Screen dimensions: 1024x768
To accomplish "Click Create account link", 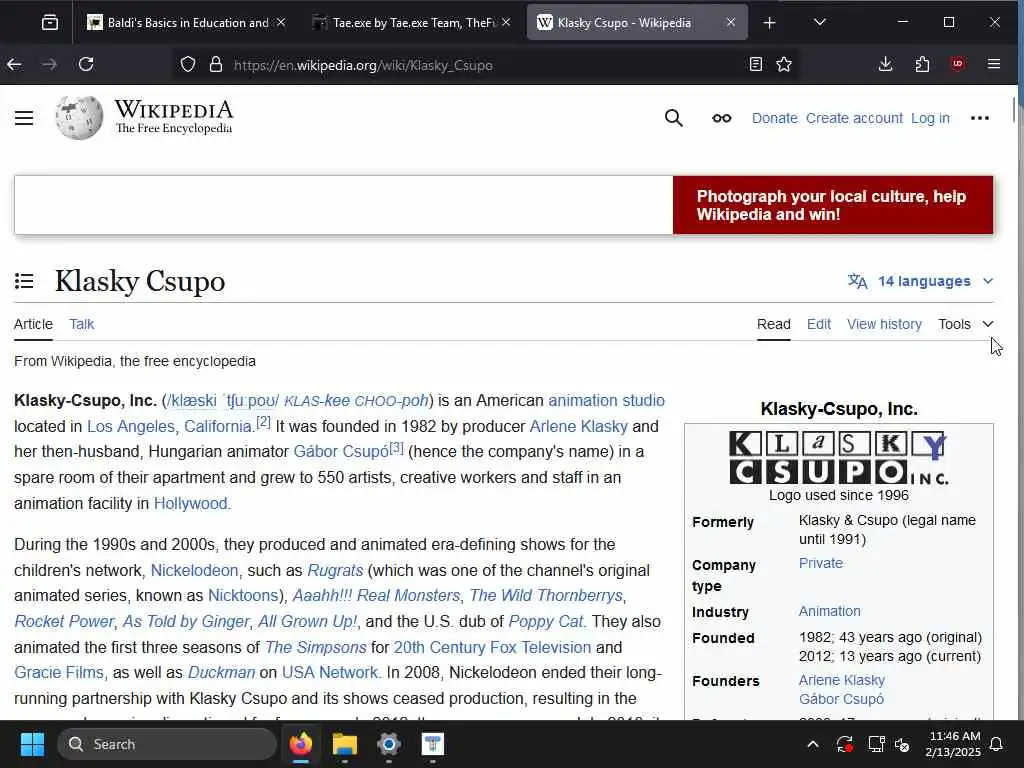I will point(854,118).
